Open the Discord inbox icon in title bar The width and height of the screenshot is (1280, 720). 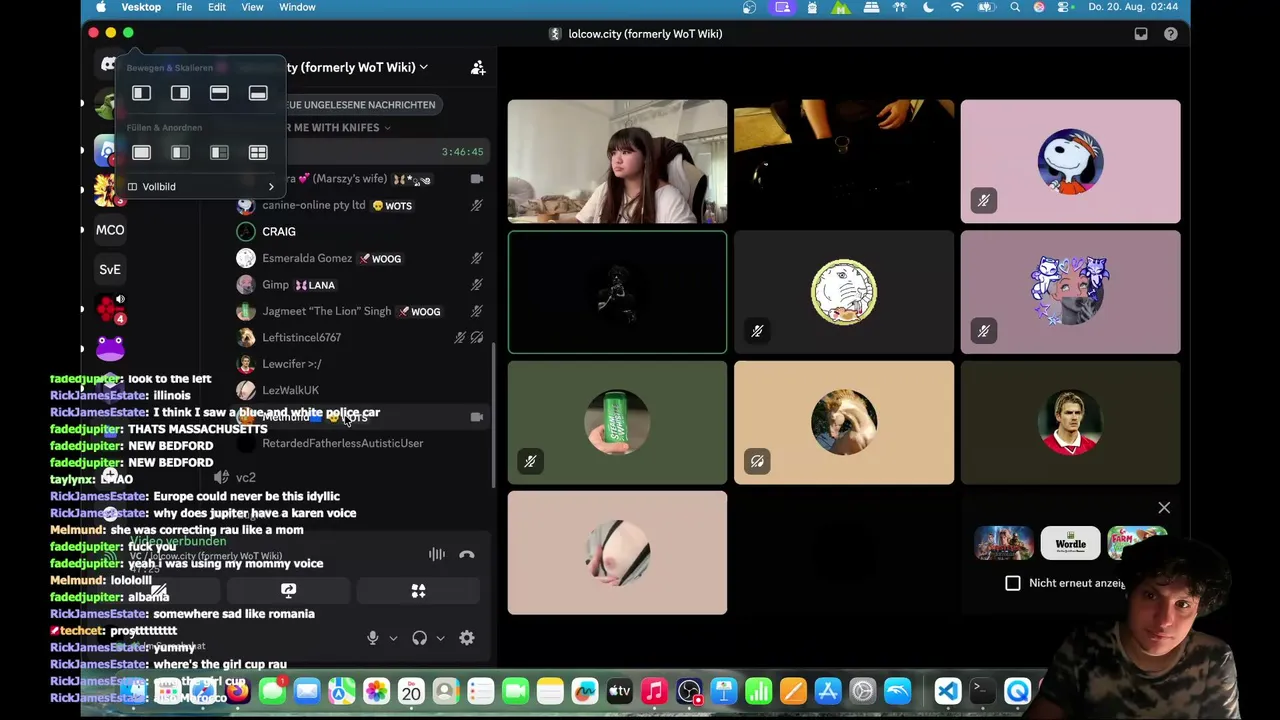[1141, 34]
